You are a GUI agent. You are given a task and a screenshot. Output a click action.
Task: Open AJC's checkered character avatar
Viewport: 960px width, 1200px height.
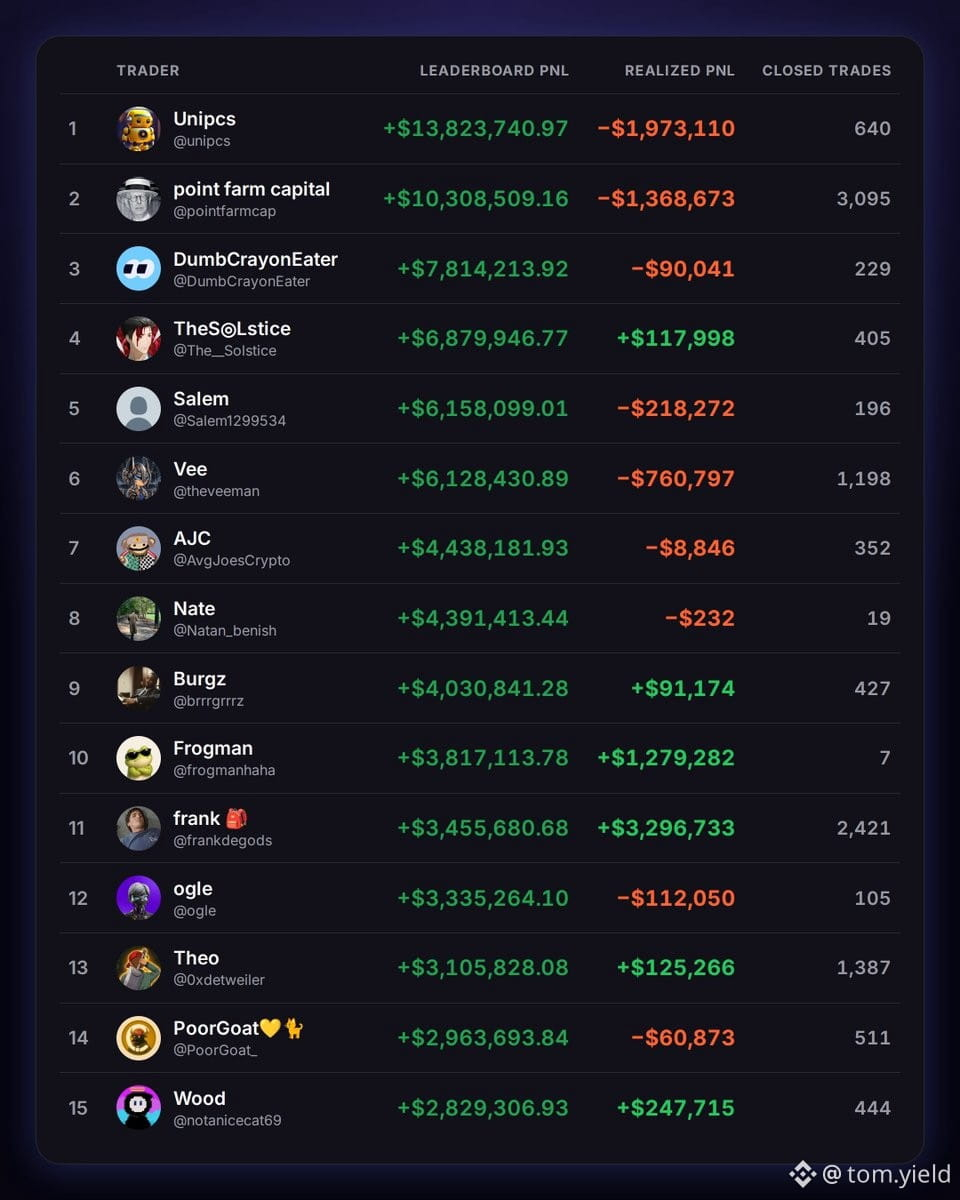pos(138,548)
